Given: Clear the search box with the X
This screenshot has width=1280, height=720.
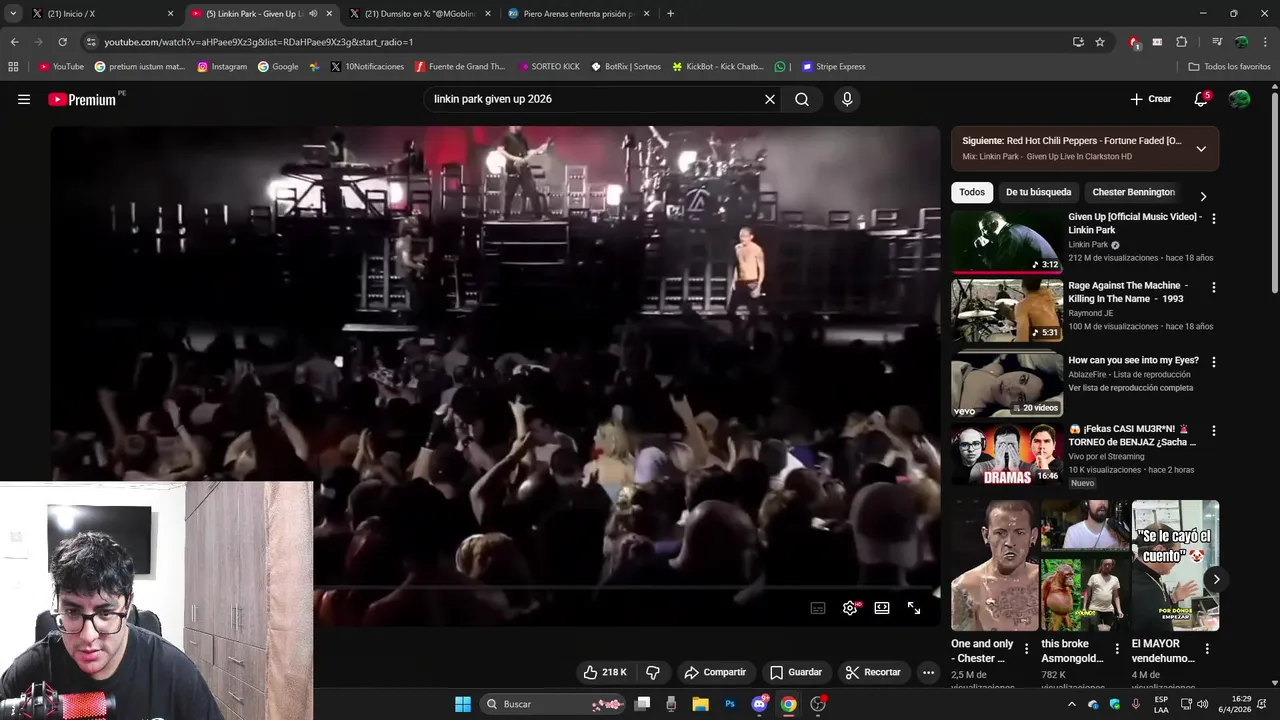Looking at the screenshot, I should coord(770,99).
